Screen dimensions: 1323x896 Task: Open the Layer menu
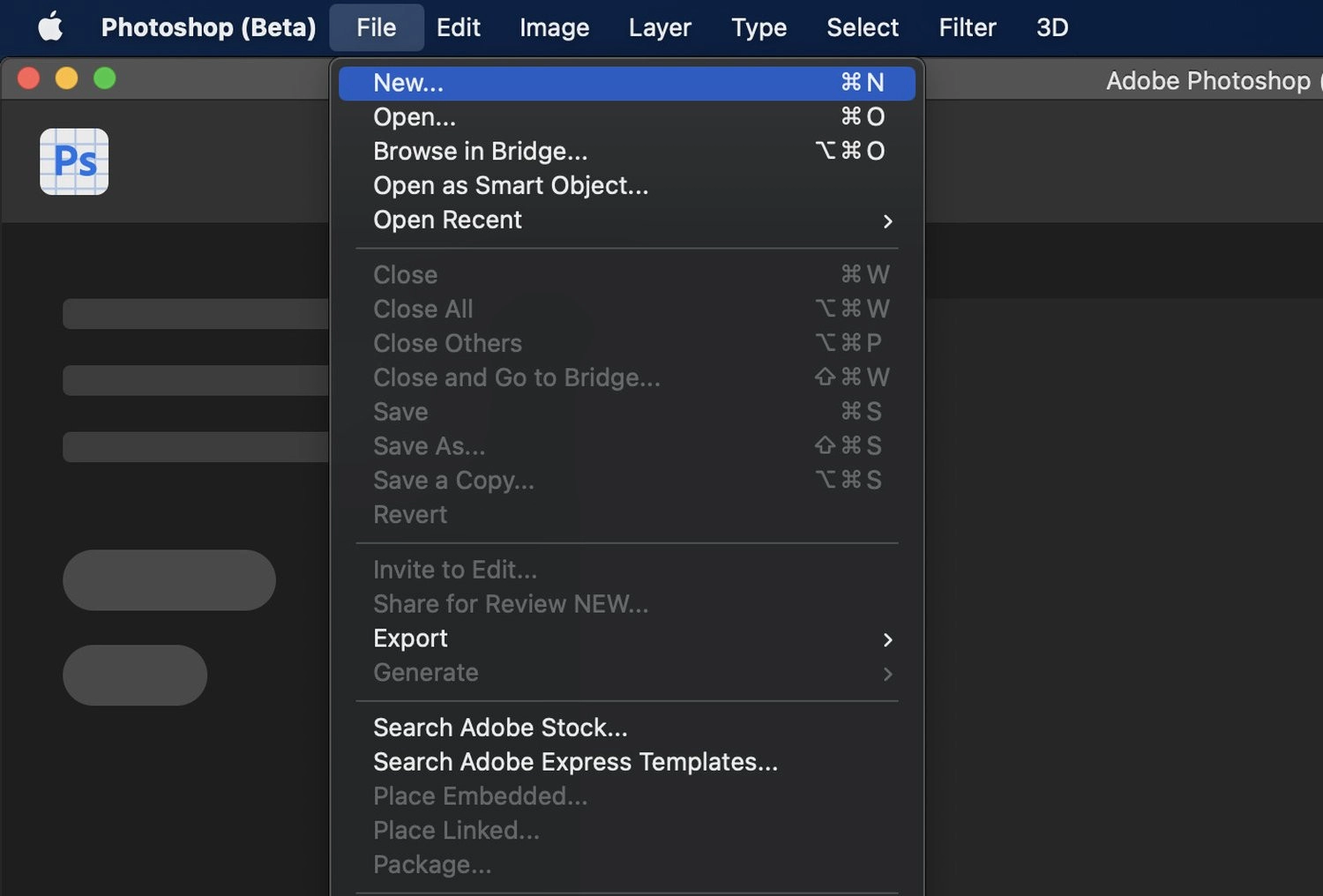click(660, 27)
